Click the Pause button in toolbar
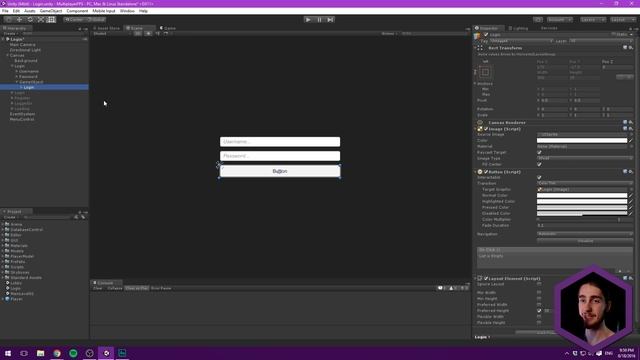 tap(319, 20)
